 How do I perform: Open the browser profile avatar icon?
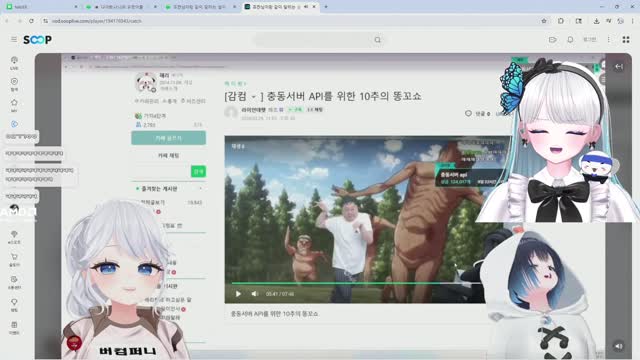pos(620,21)
